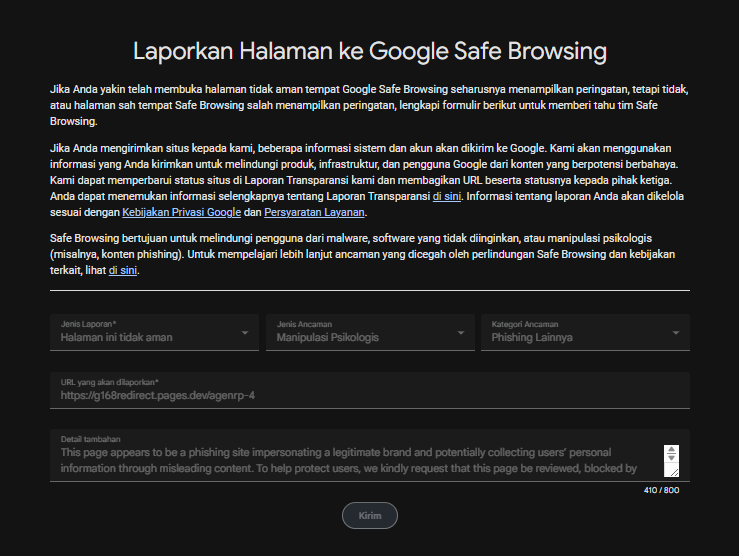Click the heading Laporkan Halaman ke Google Safe Browsing

click(x=370, y=51)
